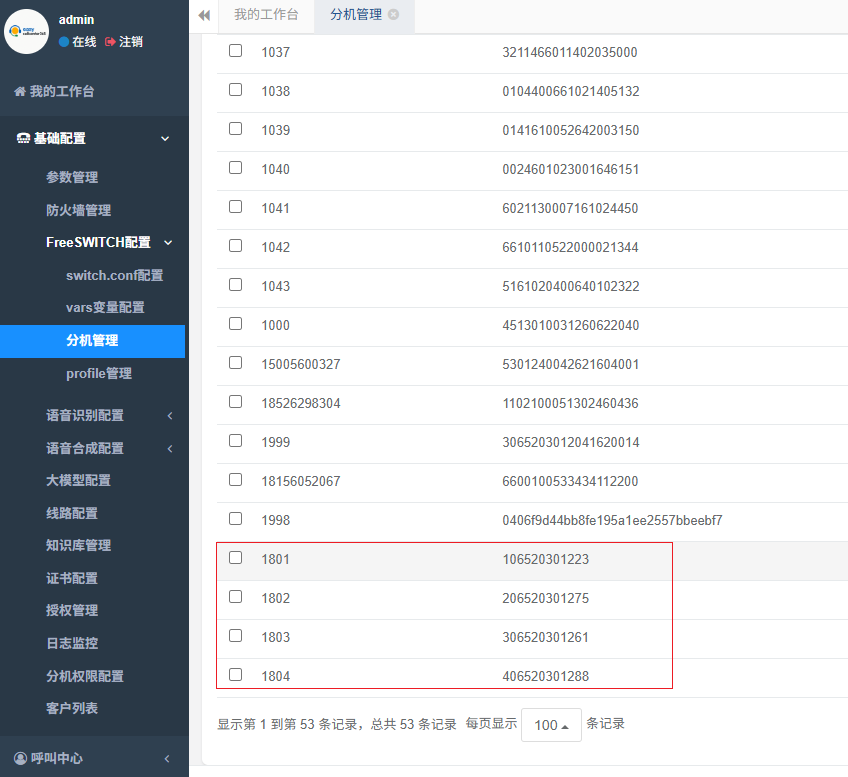
Task: Tick the checkbox for extension 1804
Action: pos(235,674)
